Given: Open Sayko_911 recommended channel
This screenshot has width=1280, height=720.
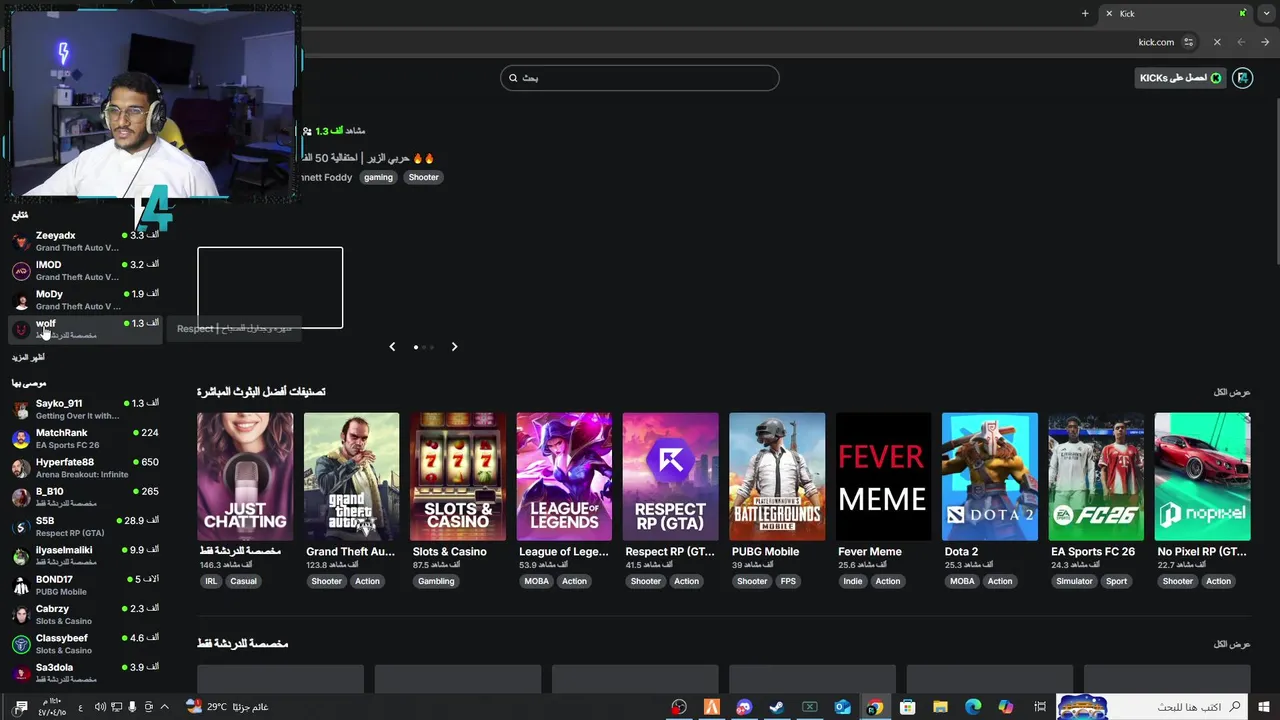Looking at the screenshot, I should 85,409.
